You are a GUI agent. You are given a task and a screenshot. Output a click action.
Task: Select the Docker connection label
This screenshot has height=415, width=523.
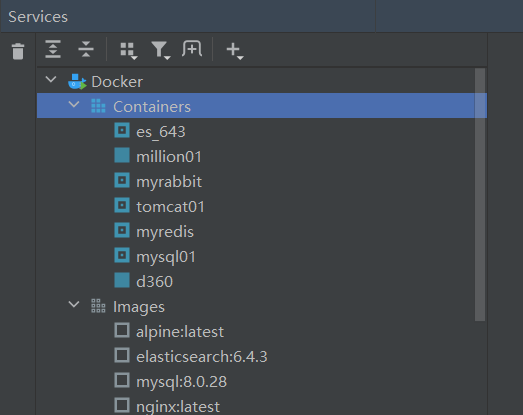click(x=117, y=82)
